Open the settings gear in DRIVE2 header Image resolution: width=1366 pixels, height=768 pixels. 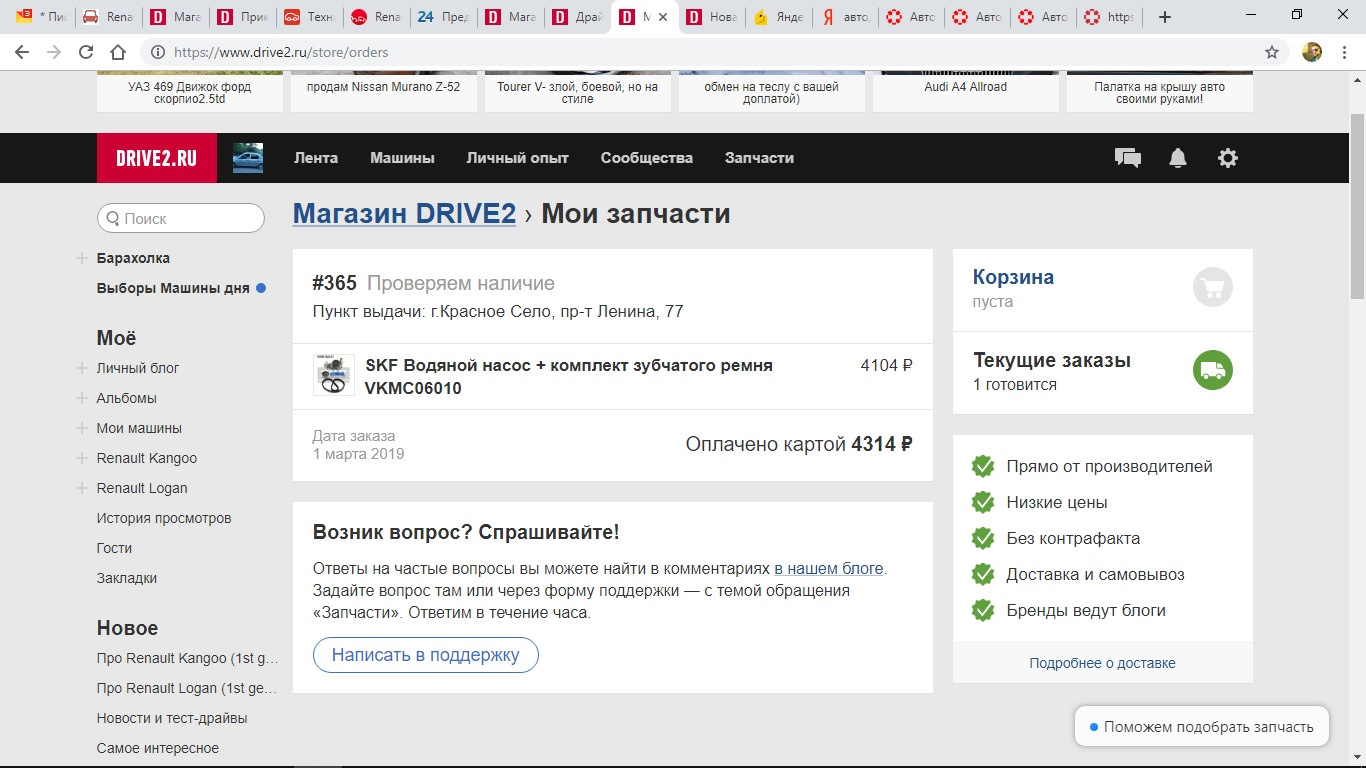point(1228,158)
